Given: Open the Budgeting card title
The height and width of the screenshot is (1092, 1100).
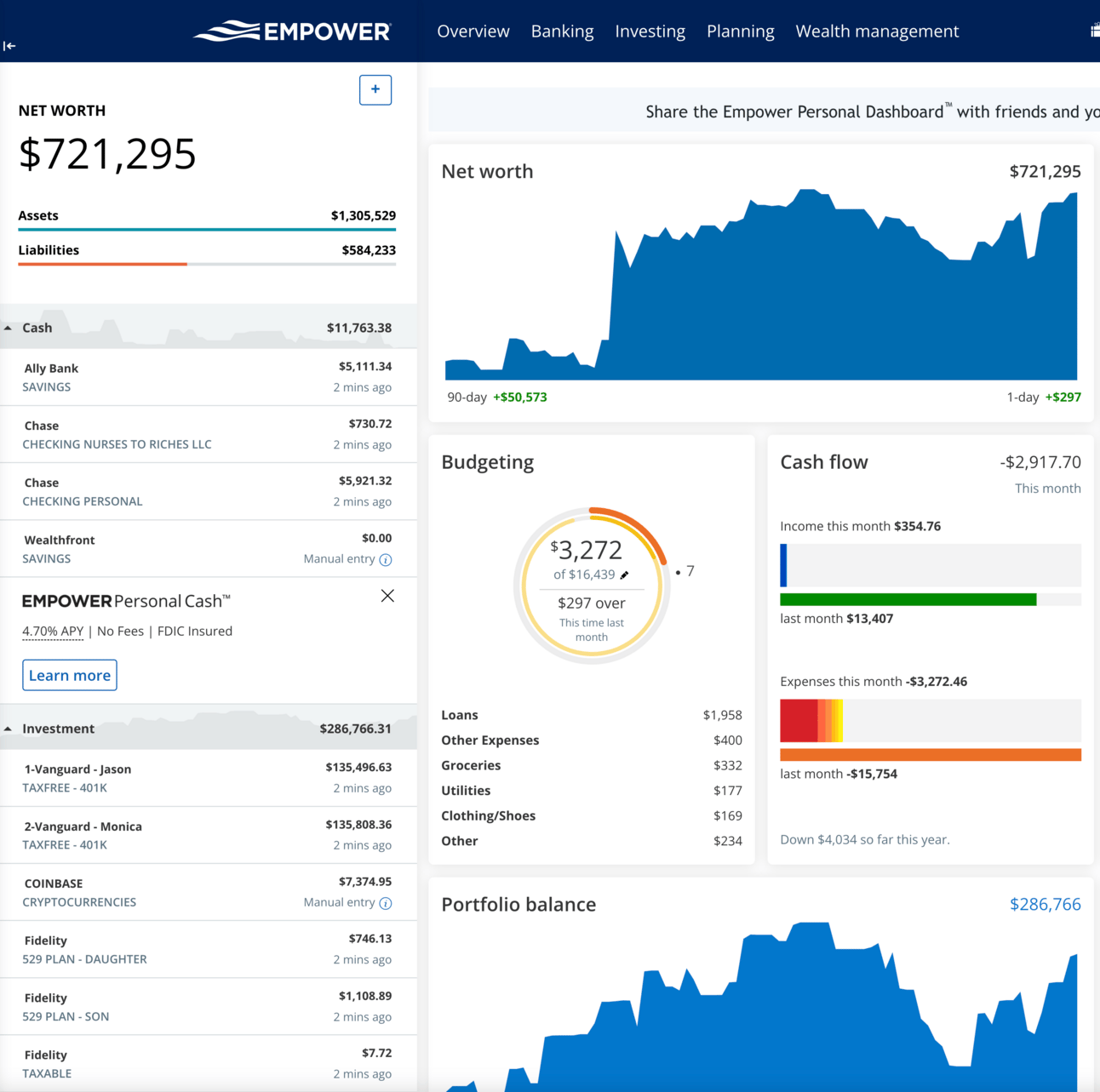Looking at the screenshot, I should pos(488,462).
